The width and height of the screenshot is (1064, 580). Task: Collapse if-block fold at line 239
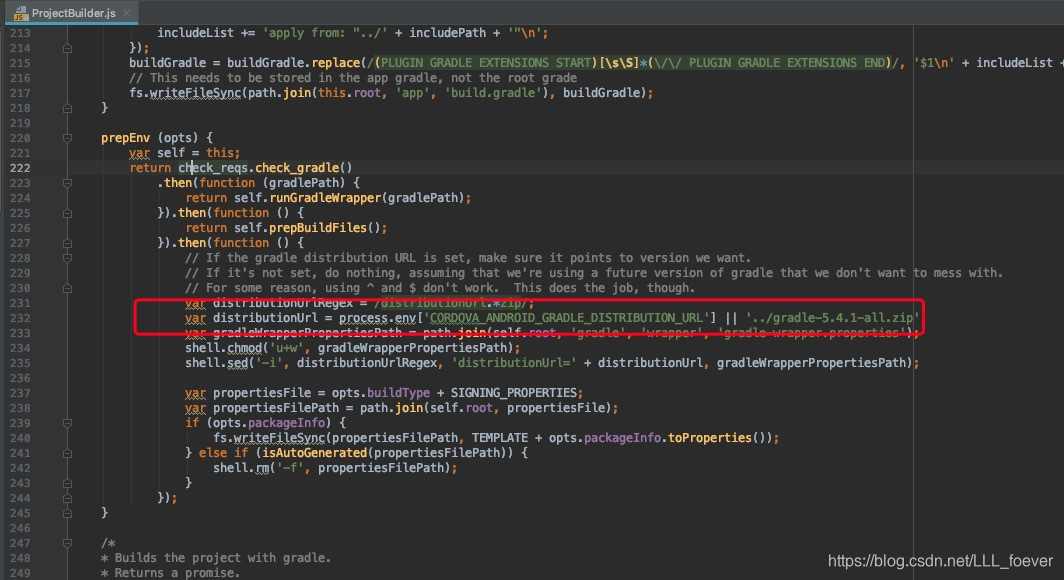click(x=67, y=423)
